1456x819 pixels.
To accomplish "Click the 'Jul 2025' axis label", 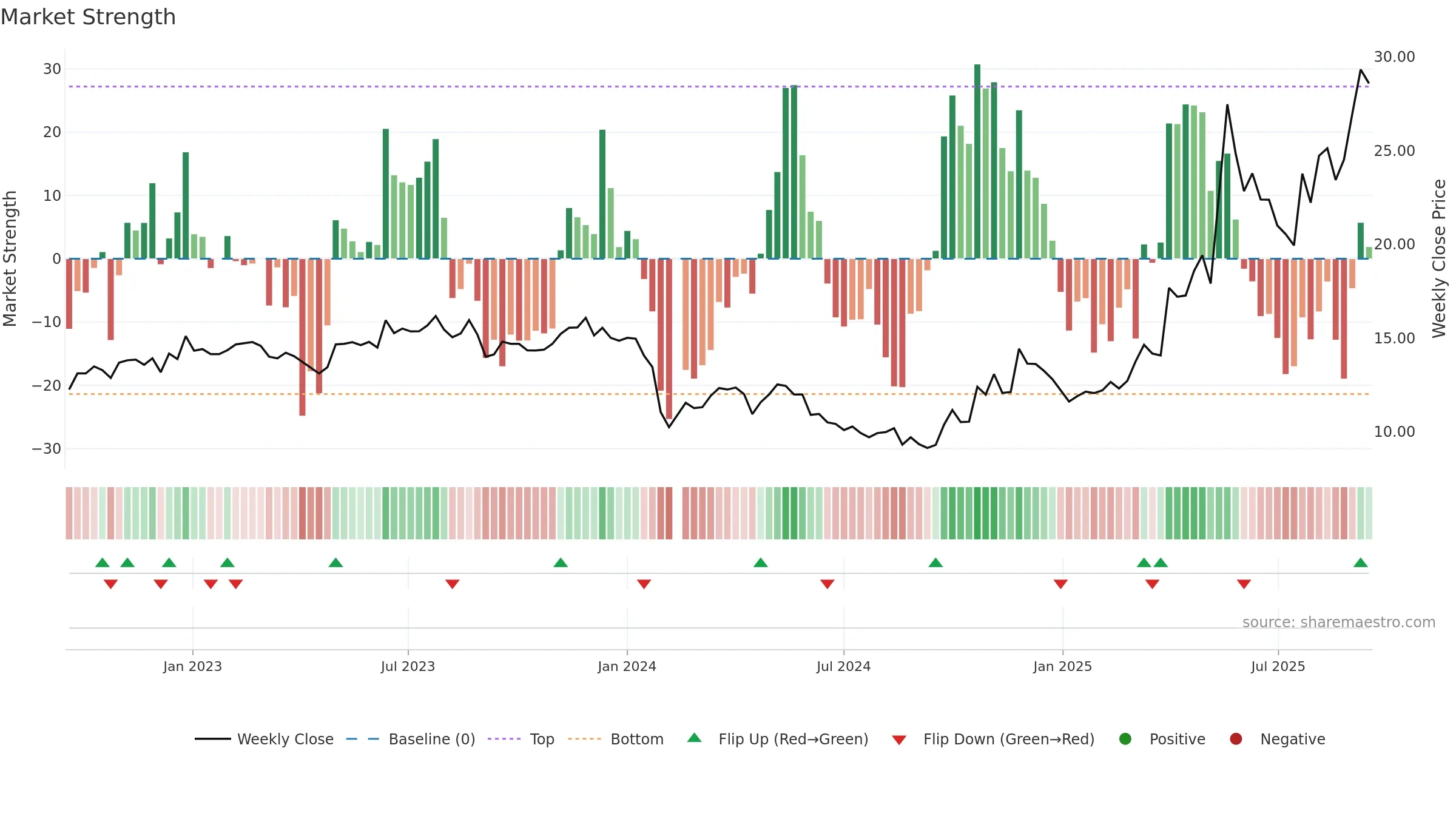I will [x=1278, y=666].
